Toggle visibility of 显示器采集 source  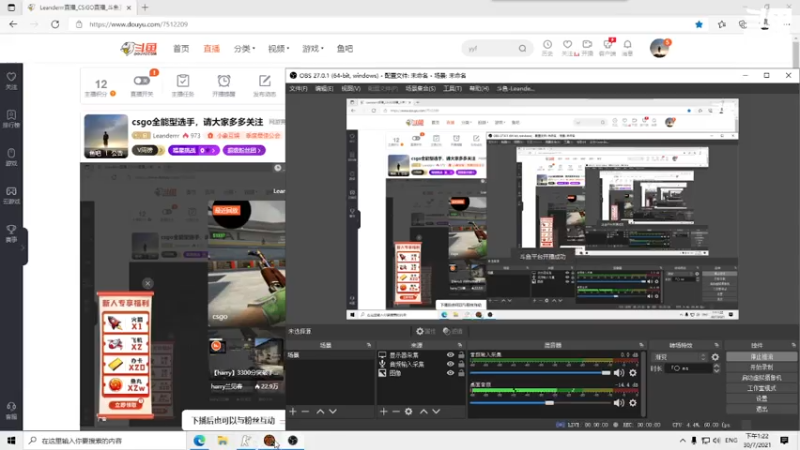pyautogui.click(x=450, y=355)
